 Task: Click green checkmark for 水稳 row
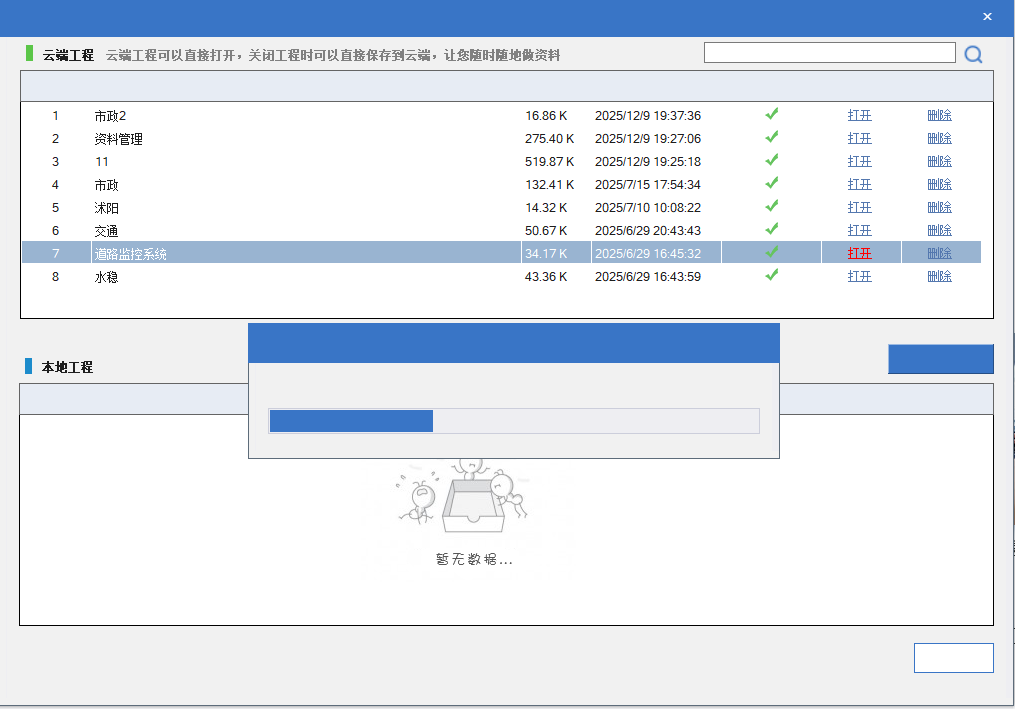[772, 276]
